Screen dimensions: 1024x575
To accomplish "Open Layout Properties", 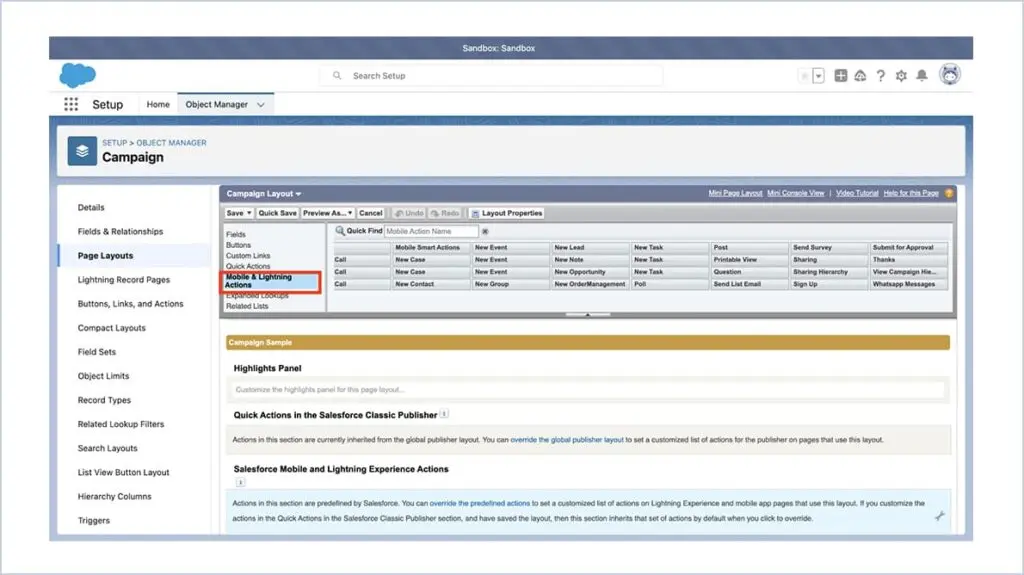I will tap(507, 213).
